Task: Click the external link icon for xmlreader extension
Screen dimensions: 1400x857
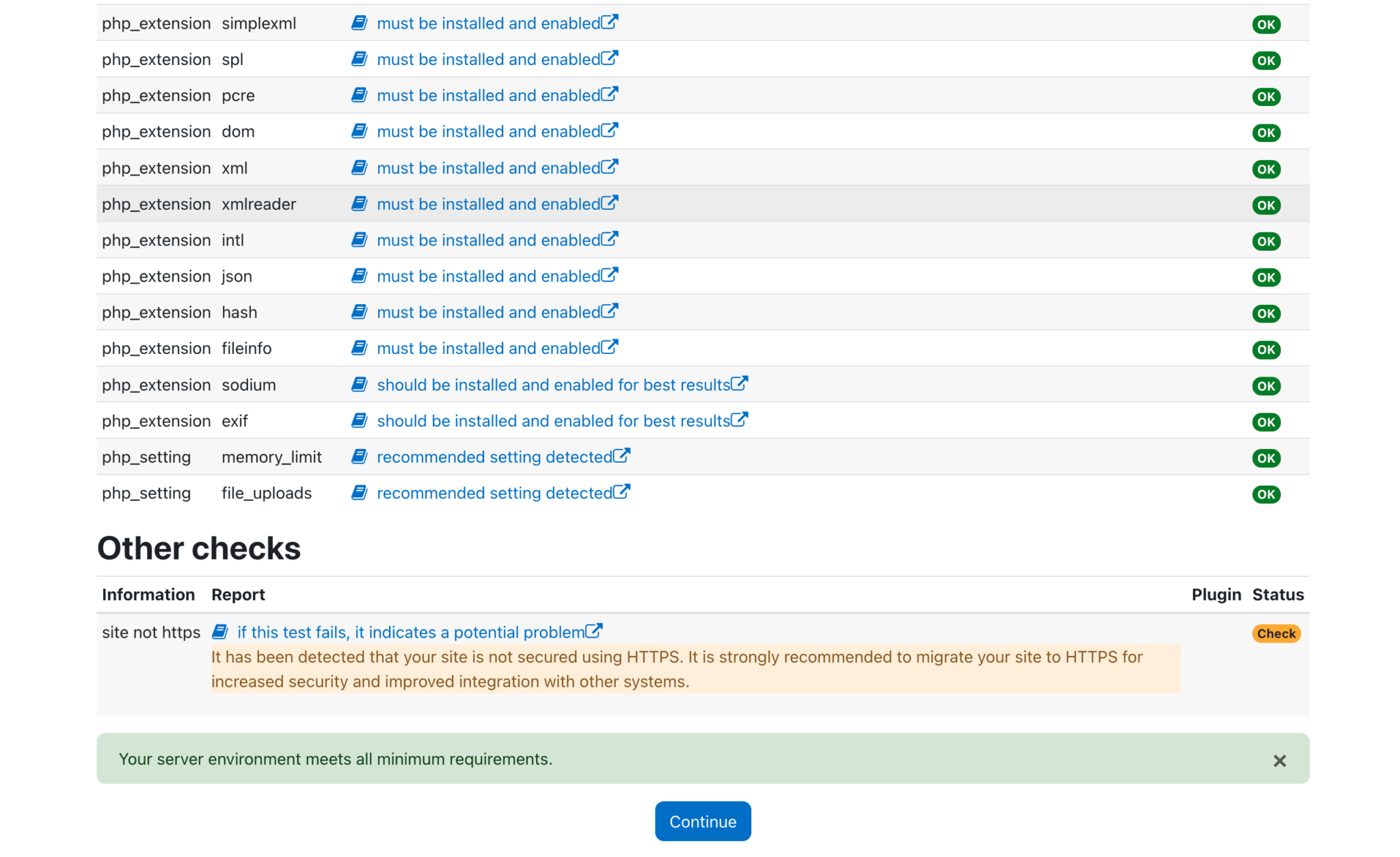Action: [x=610, y=202]
